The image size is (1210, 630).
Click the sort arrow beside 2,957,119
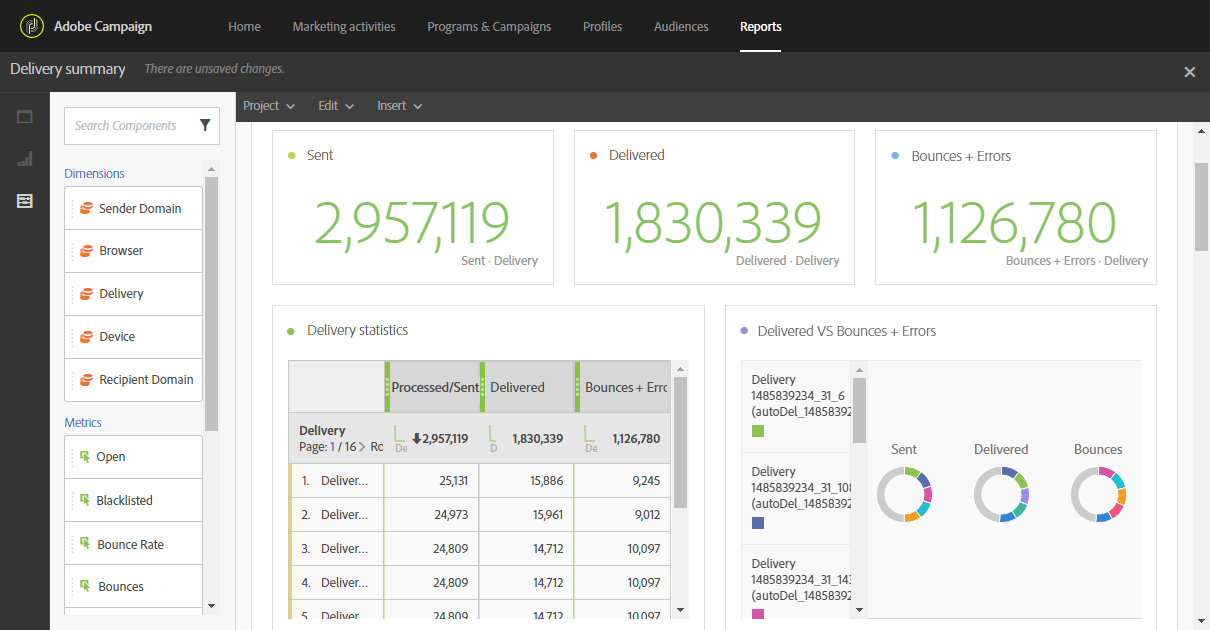click(x=416, y=439)
